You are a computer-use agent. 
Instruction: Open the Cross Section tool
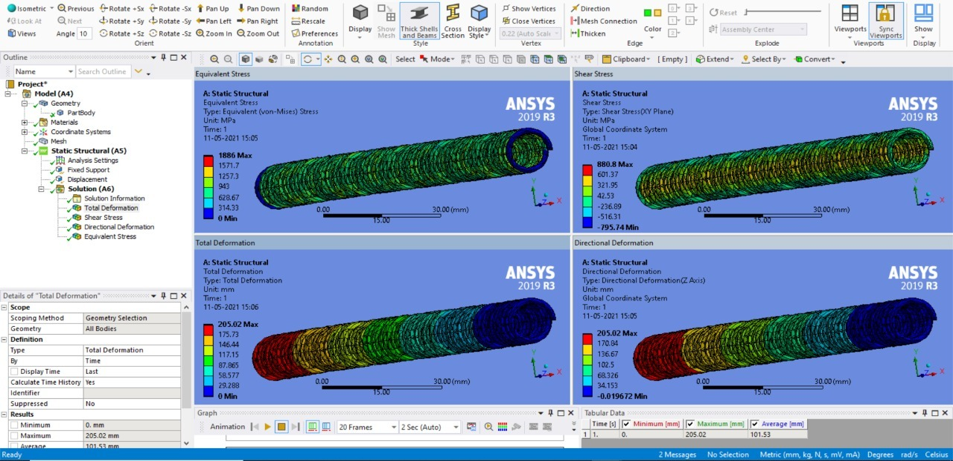click(x=452, y=21)
